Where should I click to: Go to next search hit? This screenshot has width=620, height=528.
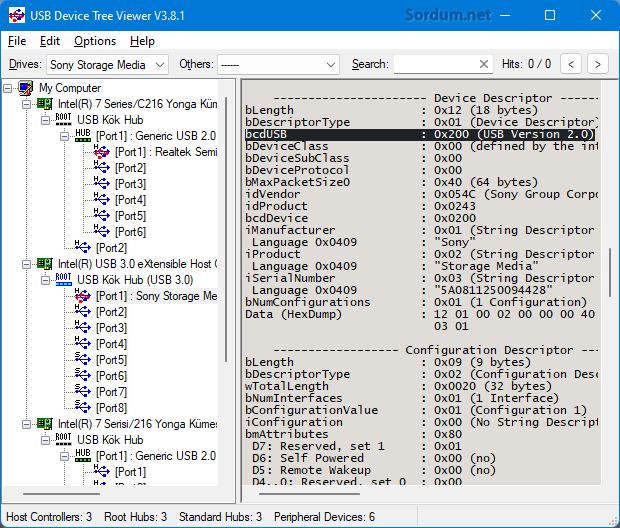597,64
